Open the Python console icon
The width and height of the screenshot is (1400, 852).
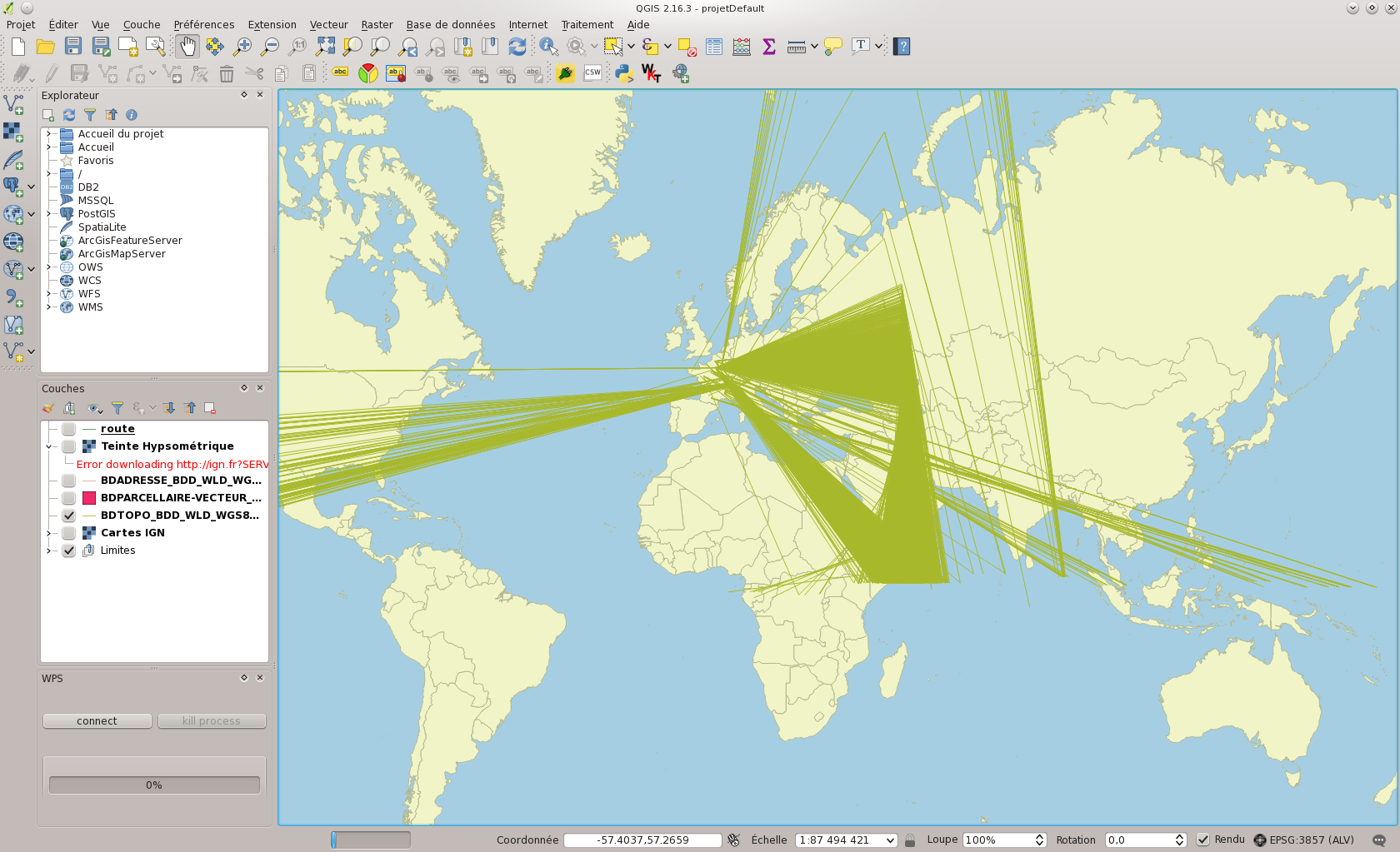[624, 73]
